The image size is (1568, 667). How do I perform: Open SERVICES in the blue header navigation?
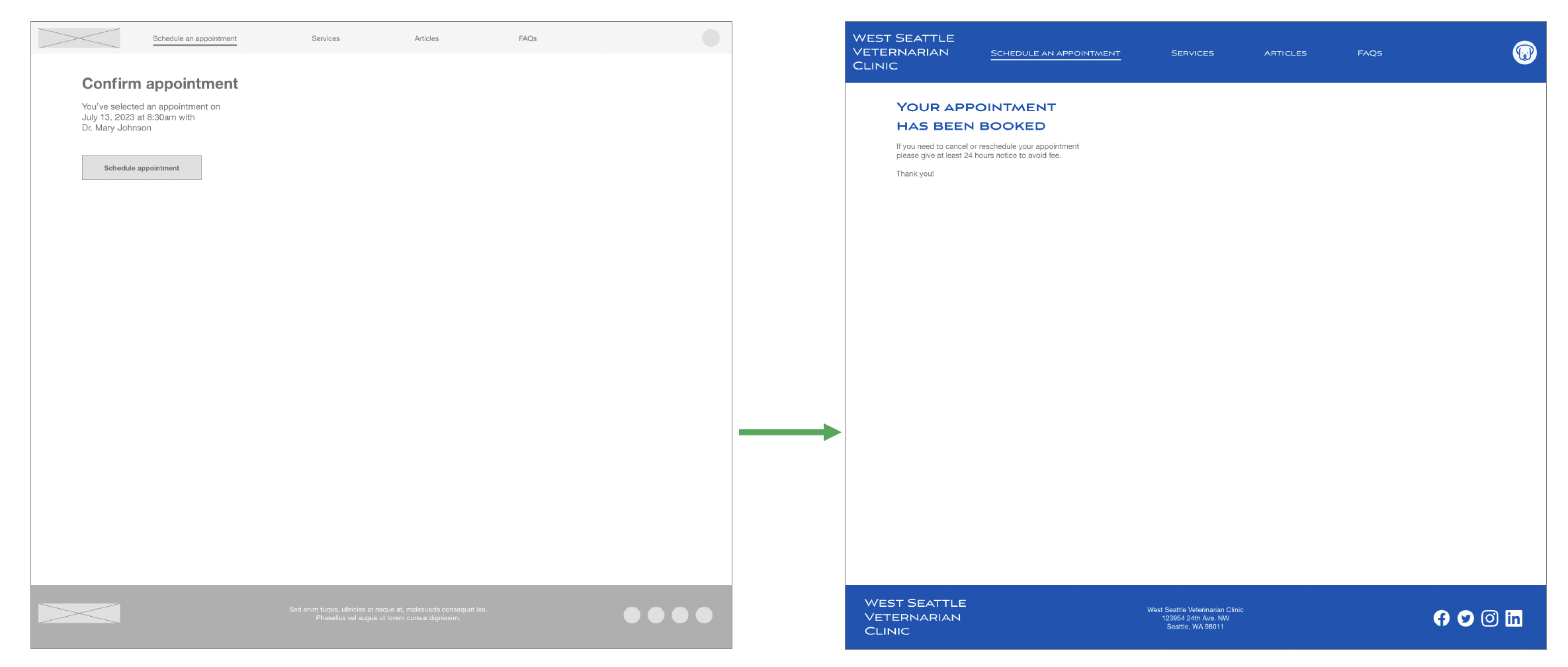[1192, 53]
